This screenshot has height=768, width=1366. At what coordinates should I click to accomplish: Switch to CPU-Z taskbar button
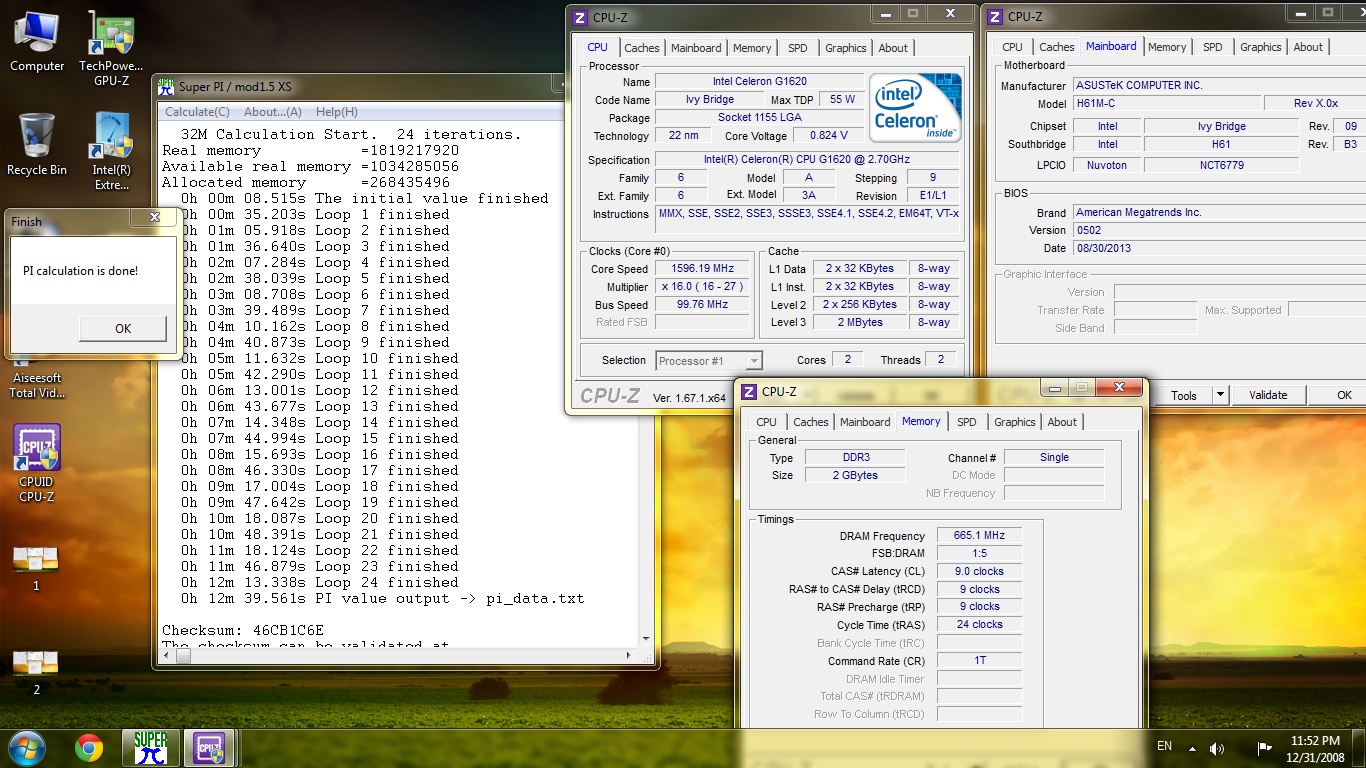pos(209,747)
